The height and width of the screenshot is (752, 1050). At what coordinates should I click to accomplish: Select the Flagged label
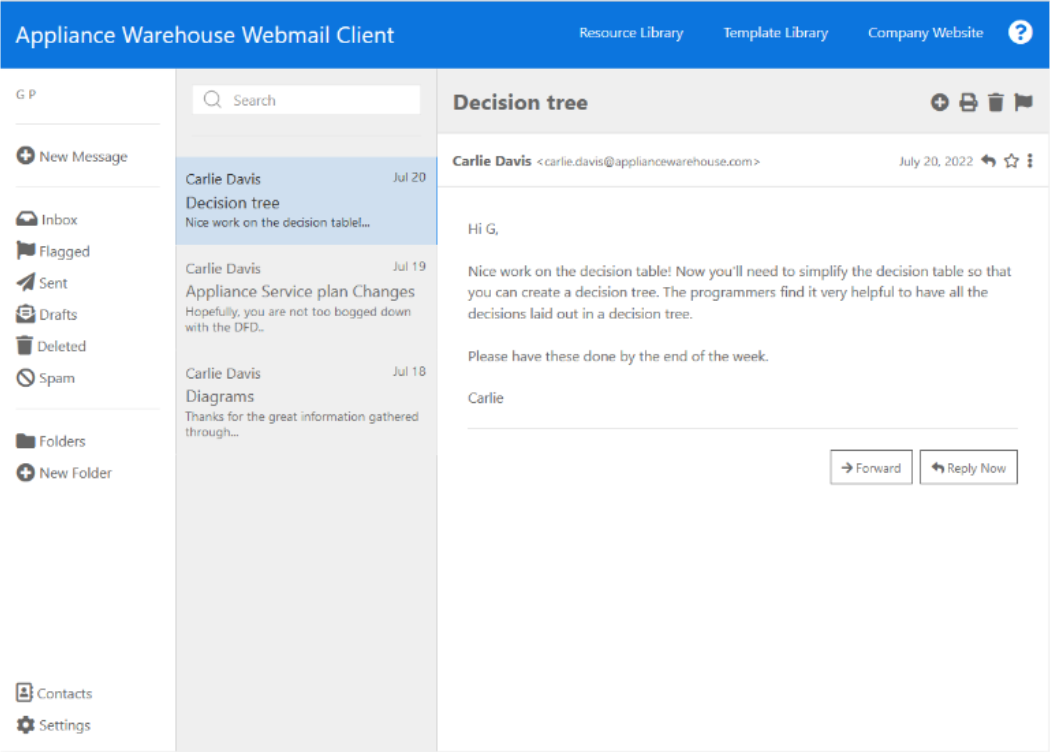(64, 251)
